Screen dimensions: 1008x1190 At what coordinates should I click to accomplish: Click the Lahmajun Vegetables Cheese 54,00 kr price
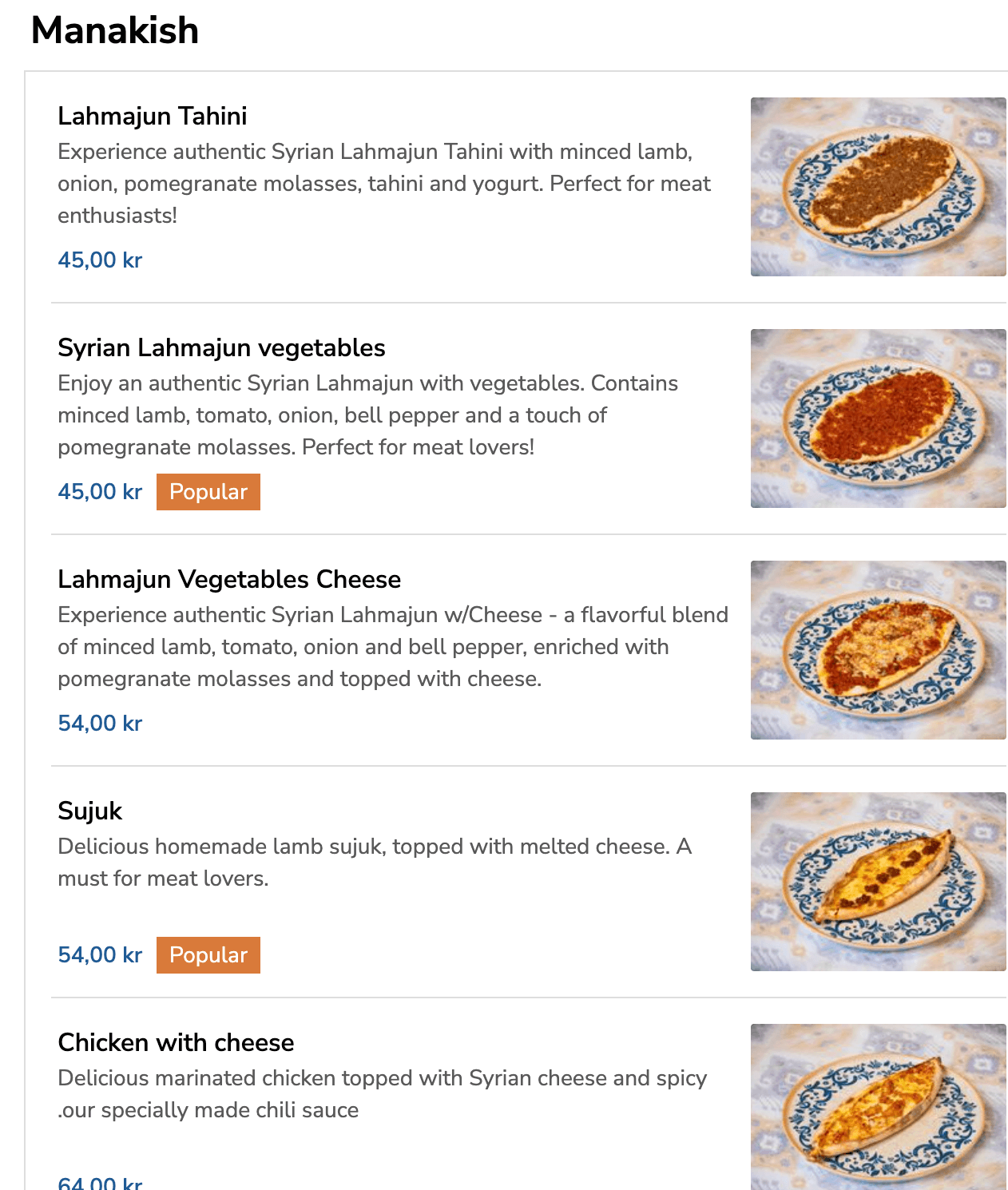point(100,723)
